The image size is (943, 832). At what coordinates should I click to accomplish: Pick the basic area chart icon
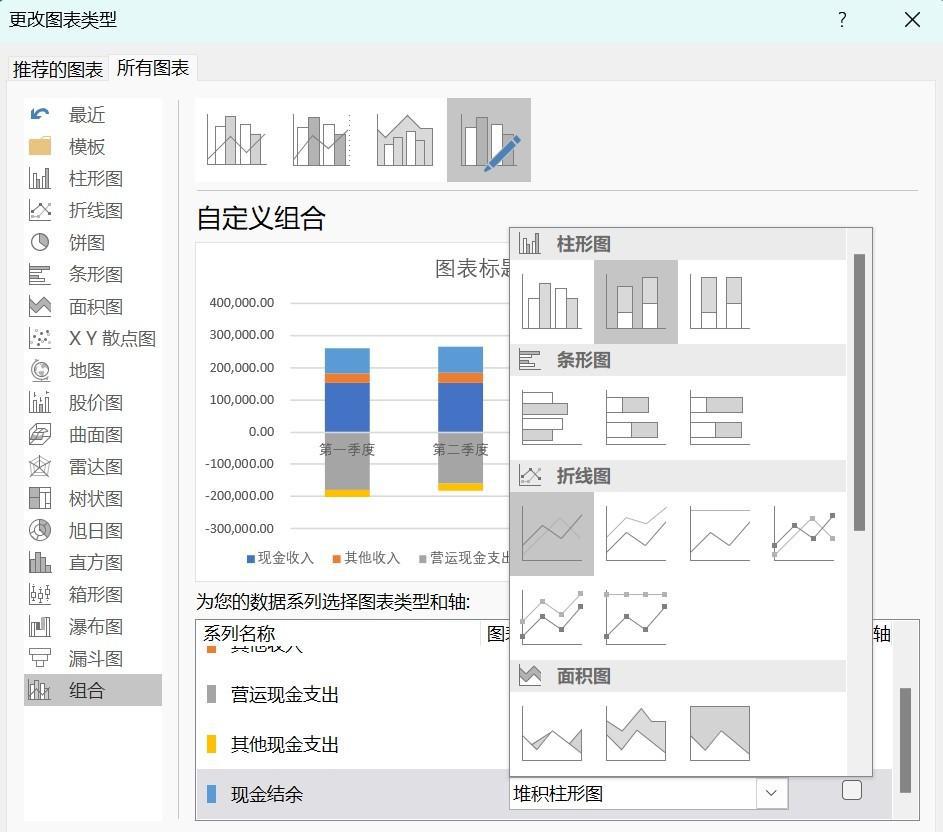pyautogui.click(x=551, y=734)
